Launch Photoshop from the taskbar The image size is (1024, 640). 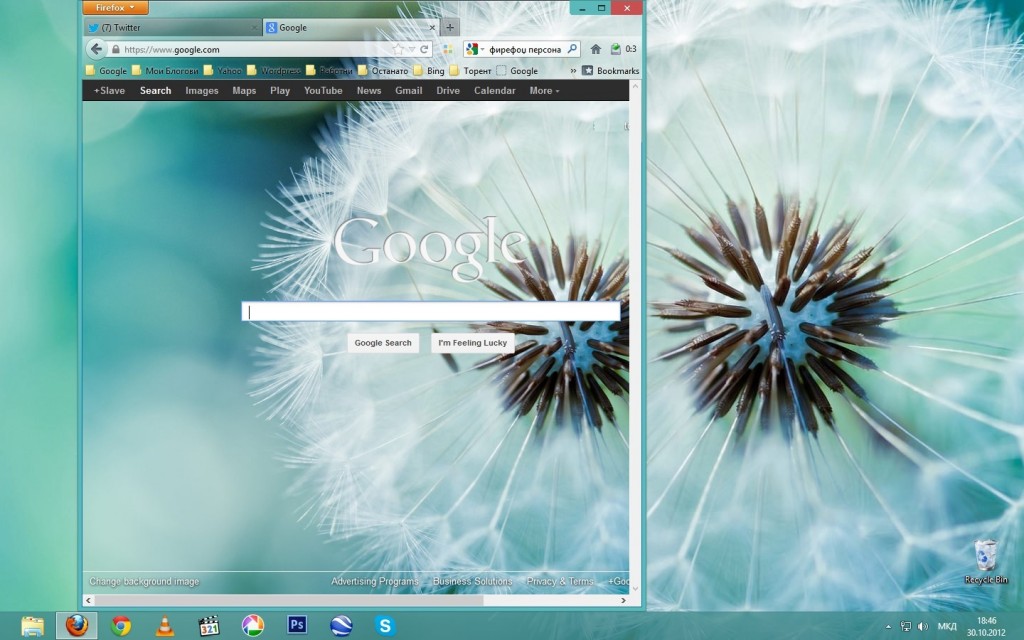point(297,626)
